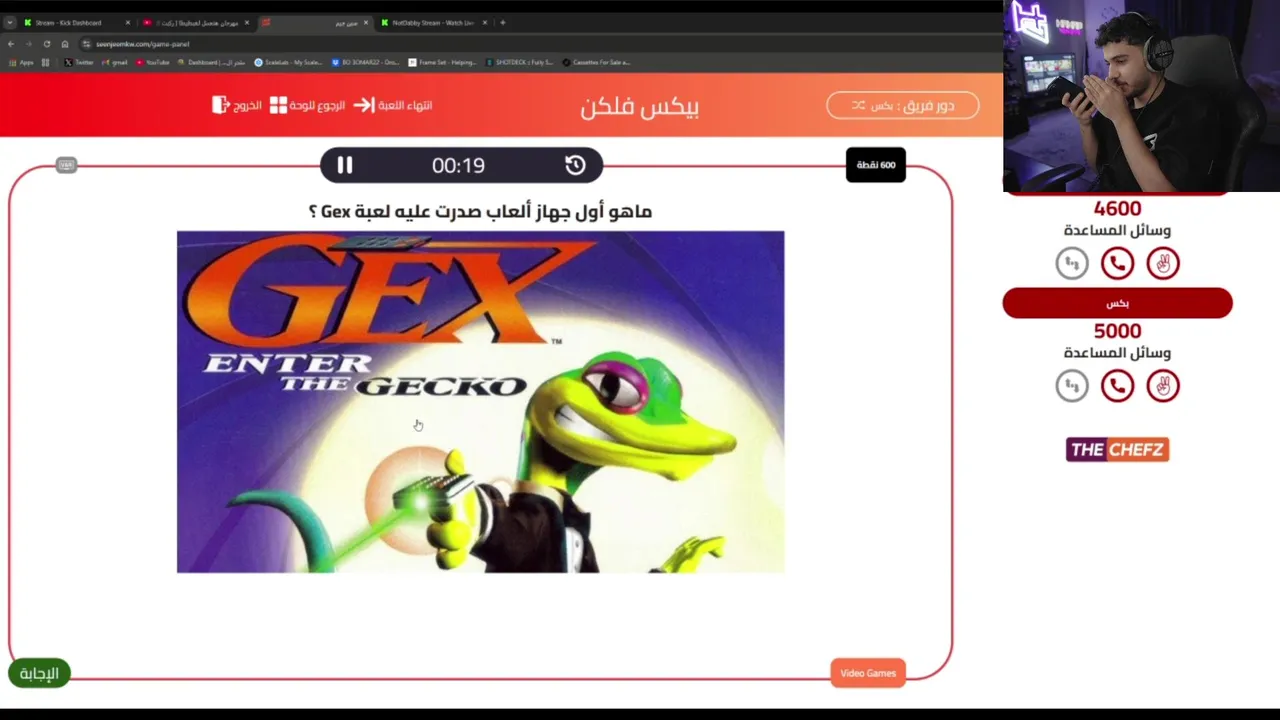Click the timer display 00:19
Image resolution: width=1280 pixels, height=720 pixels.
[x=458, y=166]
